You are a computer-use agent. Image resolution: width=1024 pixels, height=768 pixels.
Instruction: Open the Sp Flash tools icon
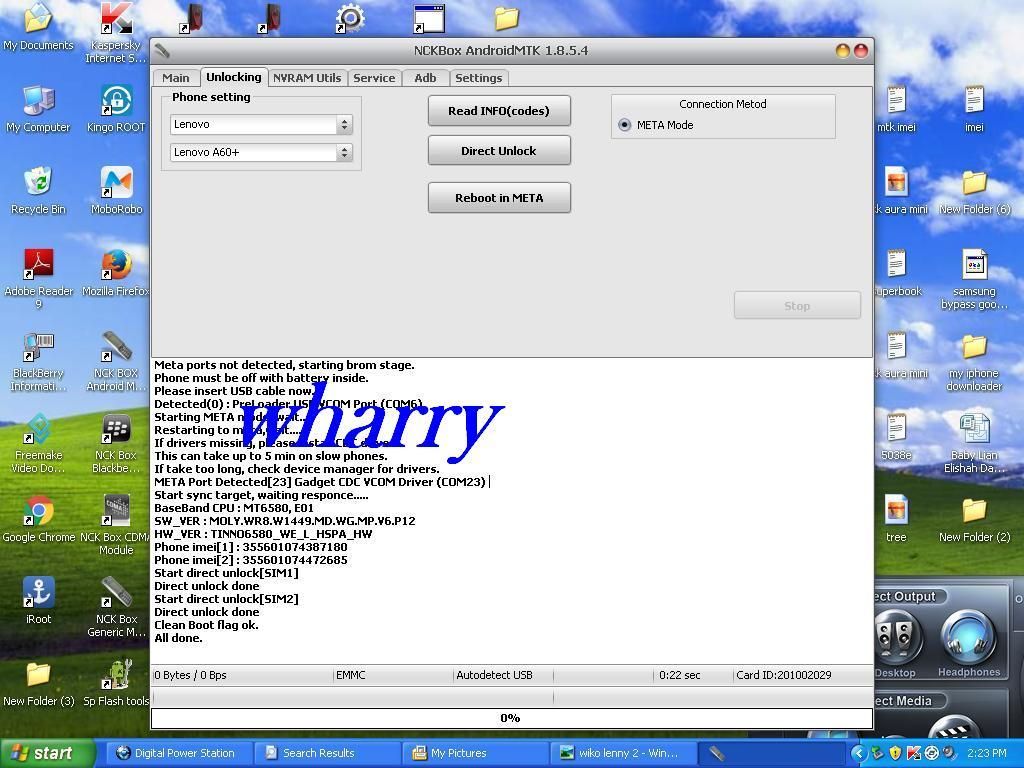118,675
